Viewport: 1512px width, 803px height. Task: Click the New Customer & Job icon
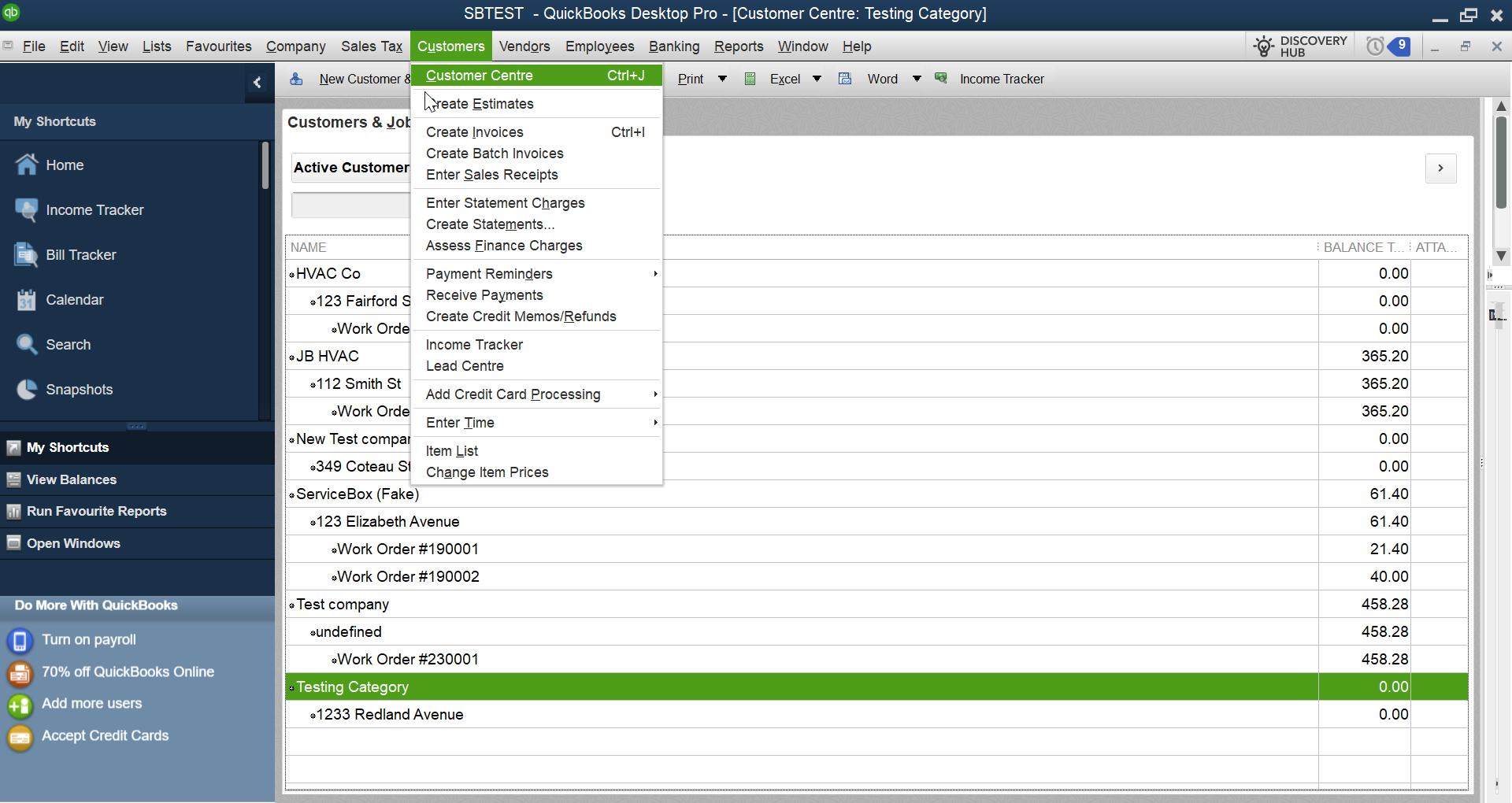click(x=296, y=79)
